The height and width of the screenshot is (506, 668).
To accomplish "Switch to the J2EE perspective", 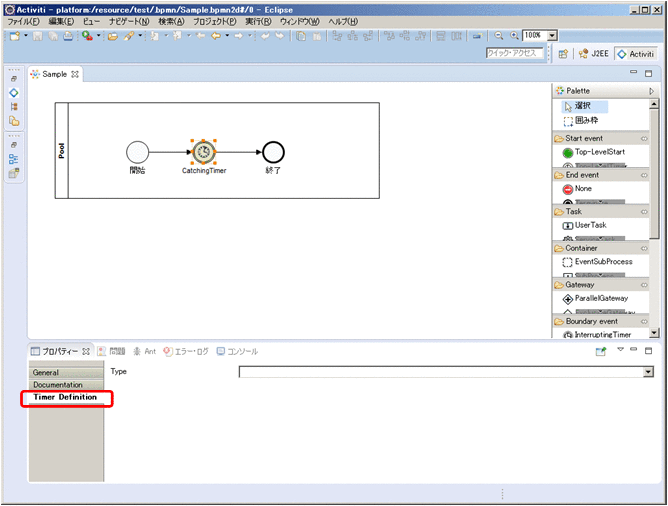I will (594, 54).
